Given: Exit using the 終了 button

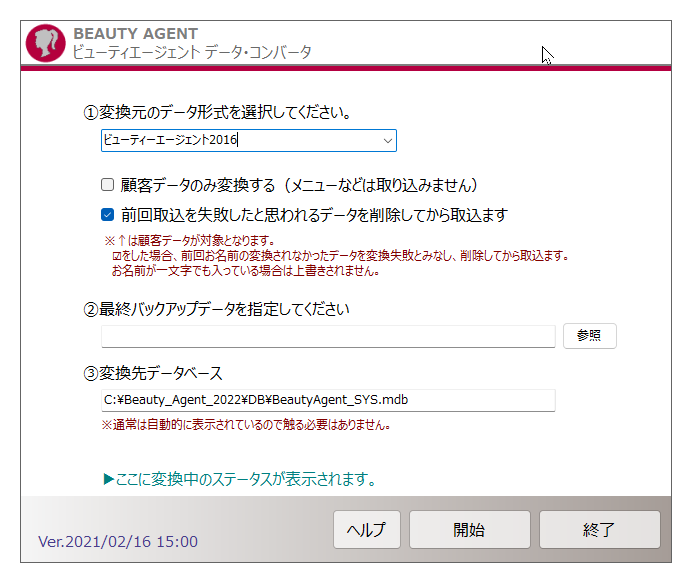Looking at the screenshot, I should [599, 530].
